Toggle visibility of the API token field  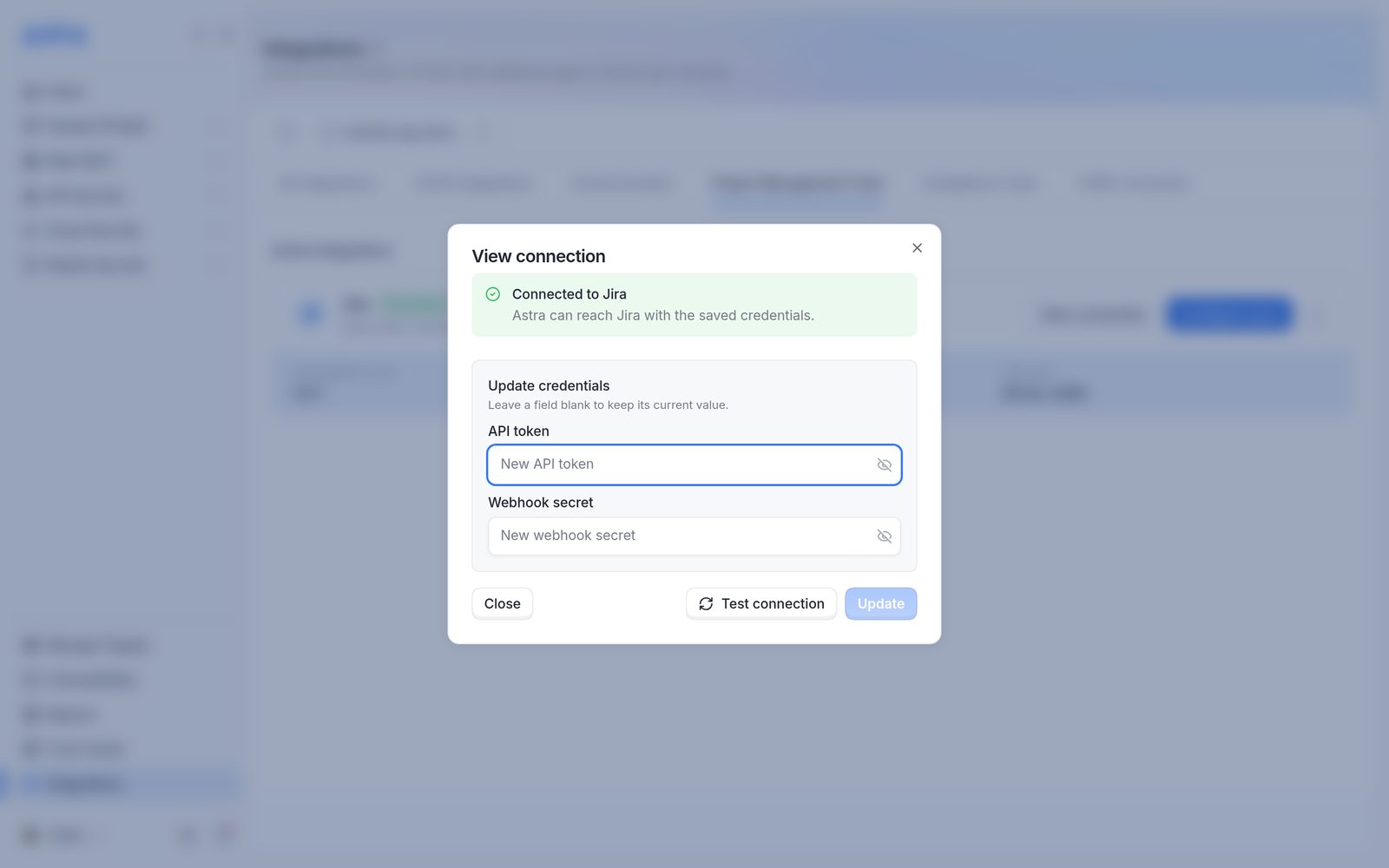[x=884, y=465]
